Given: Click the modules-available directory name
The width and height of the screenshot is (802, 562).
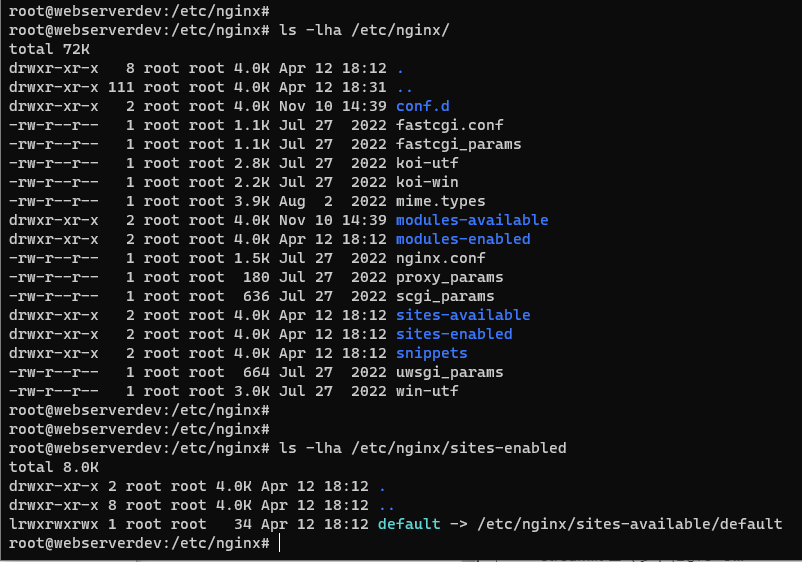Looking at the screenshot, I should [x=472, y=220].
